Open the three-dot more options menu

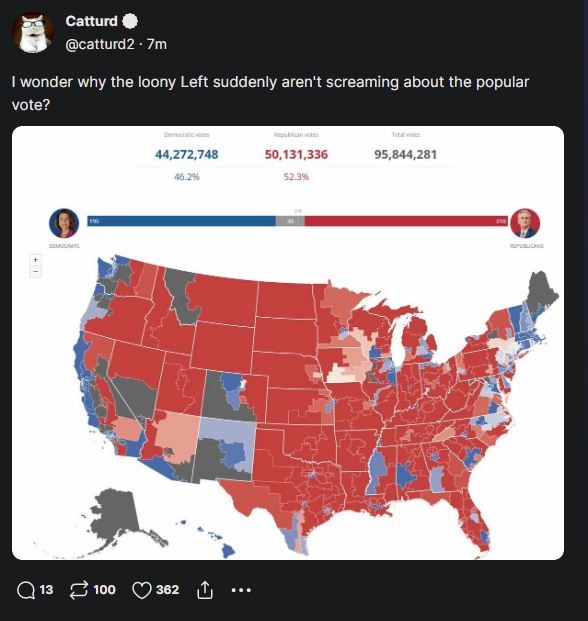[241, 590]
